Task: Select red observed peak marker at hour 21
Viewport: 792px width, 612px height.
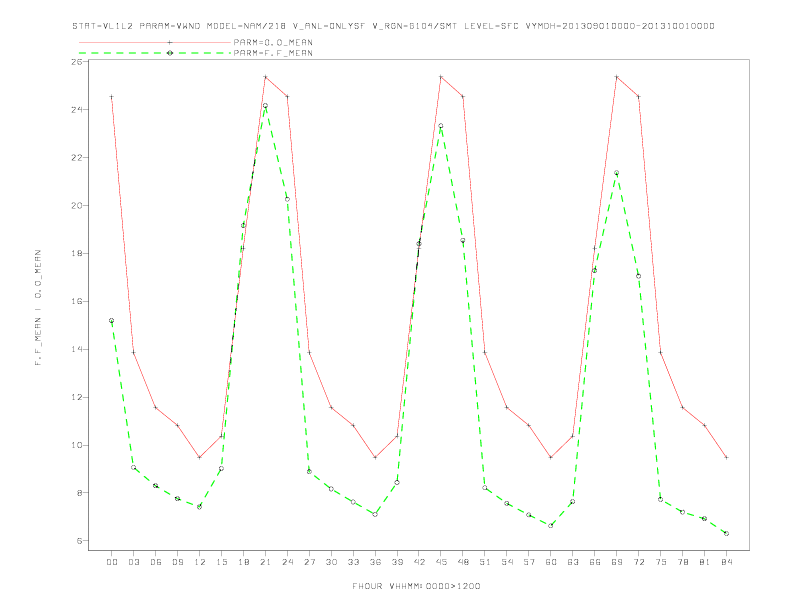Action: [x=265, y=77]
